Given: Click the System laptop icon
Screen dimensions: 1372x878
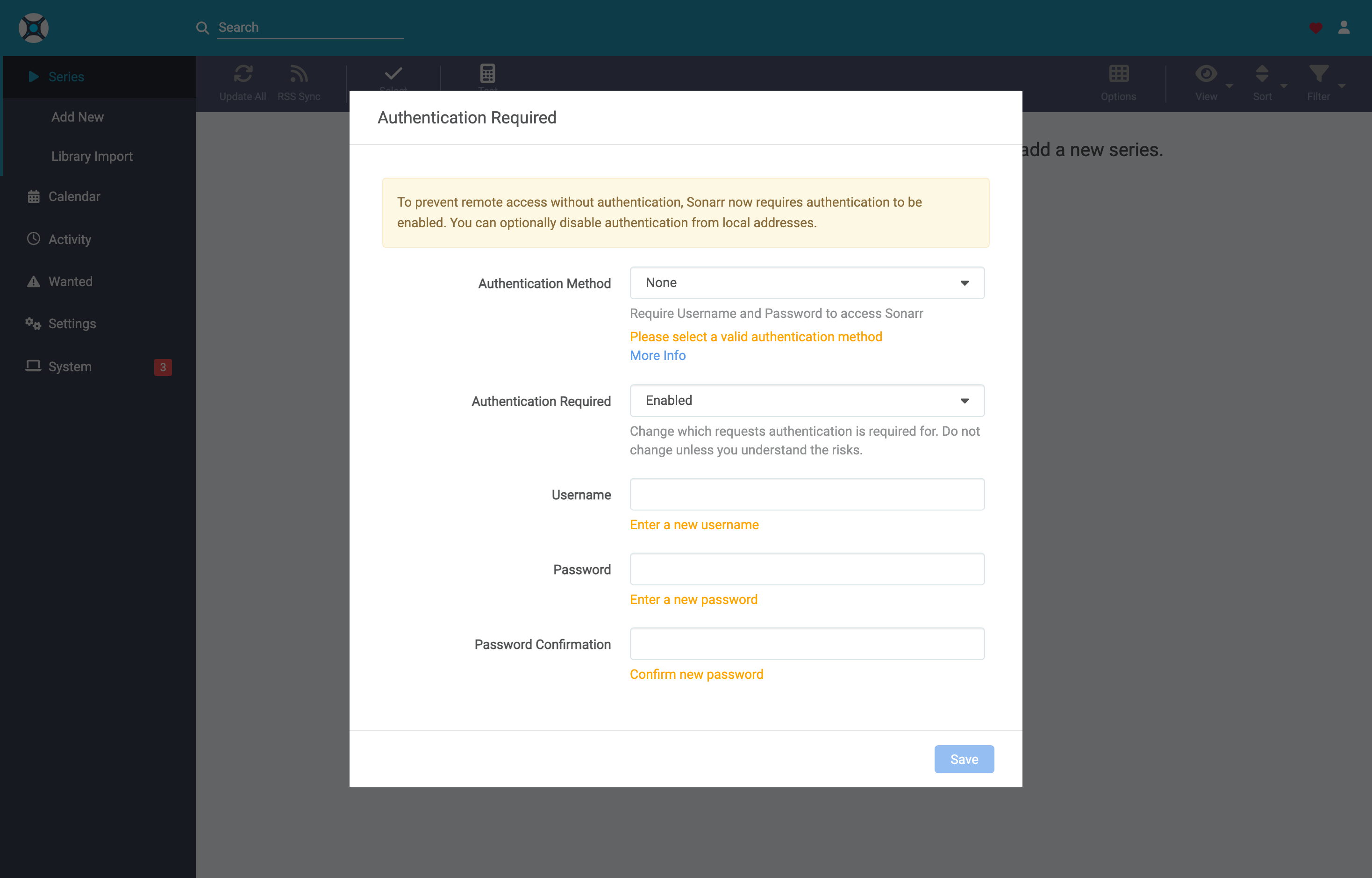Looking at the screenshot, I should pyautogui.click(x=34, y=366).
